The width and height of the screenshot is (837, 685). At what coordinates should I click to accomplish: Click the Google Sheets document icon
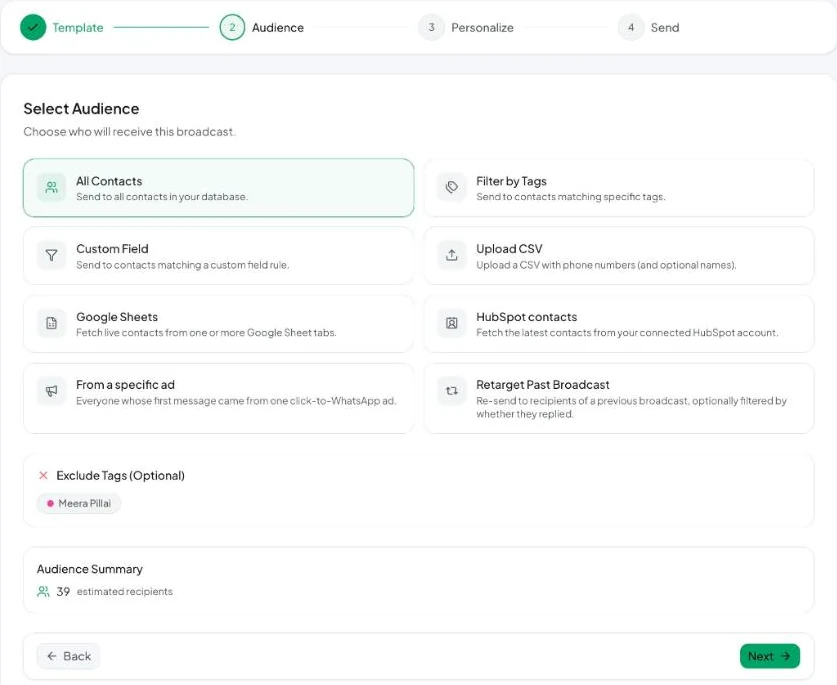pyautogui.click(x=51, y=323)
